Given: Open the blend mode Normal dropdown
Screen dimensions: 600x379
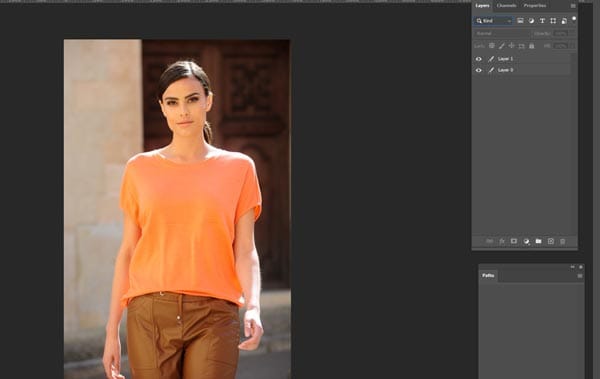Looking at the screenshot, I should click(x=501, y=34).
